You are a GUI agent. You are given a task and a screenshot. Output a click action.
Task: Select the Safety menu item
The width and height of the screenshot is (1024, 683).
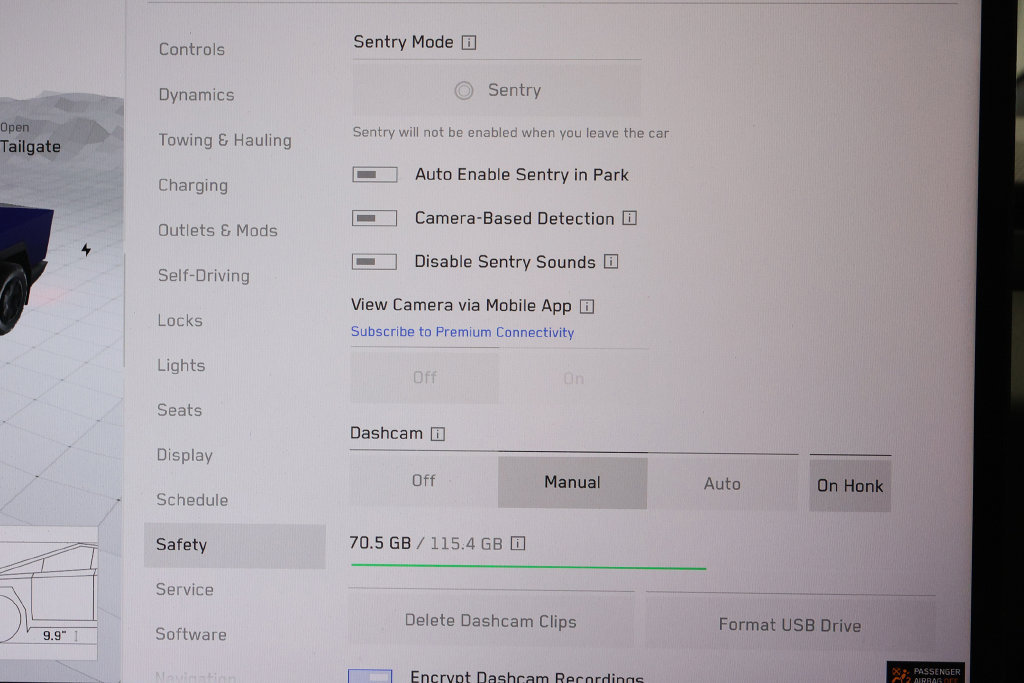coord(234,545)
